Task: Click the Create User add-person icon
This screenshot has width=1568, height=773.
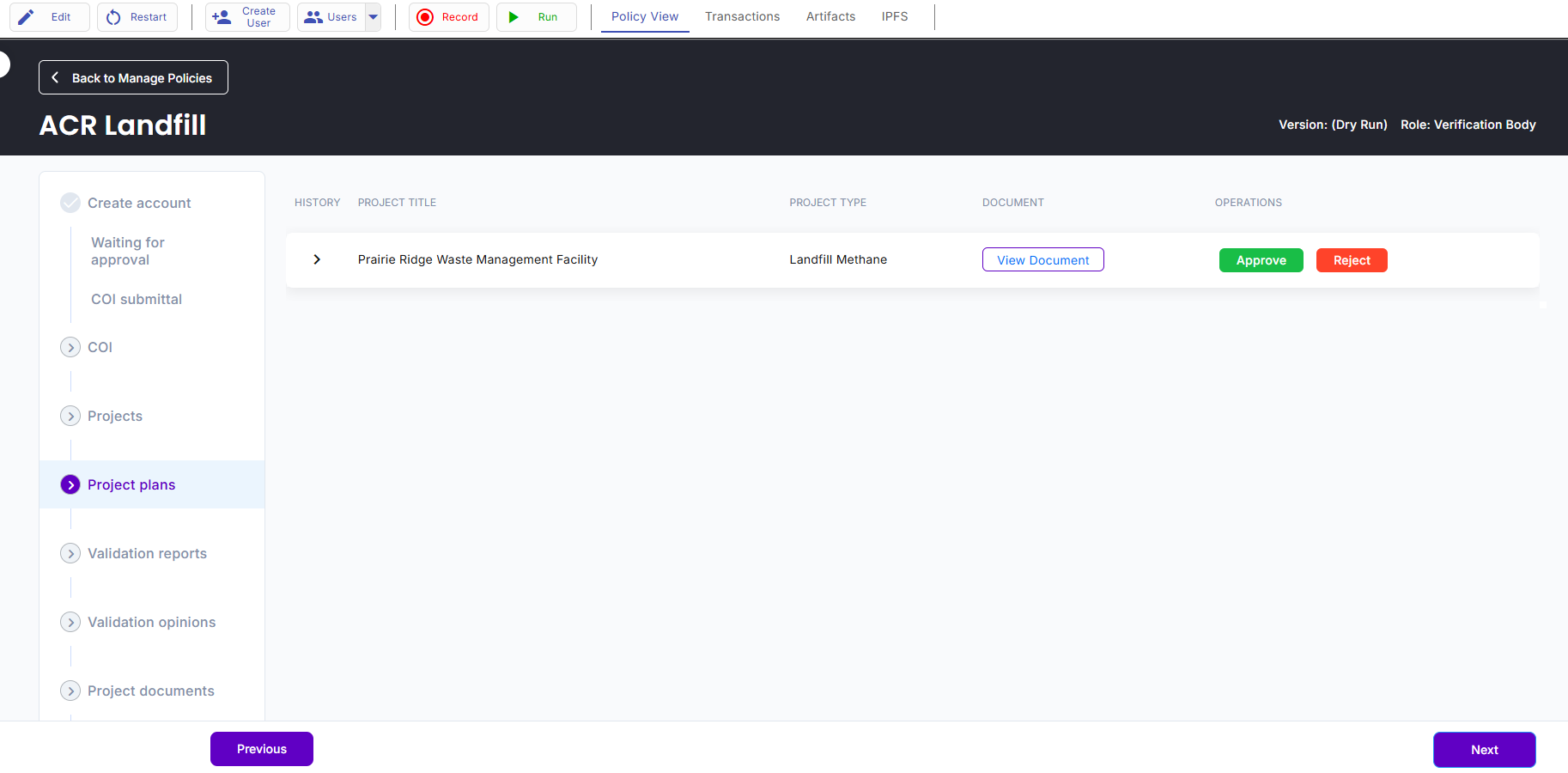Action: [x=222, y=17]
